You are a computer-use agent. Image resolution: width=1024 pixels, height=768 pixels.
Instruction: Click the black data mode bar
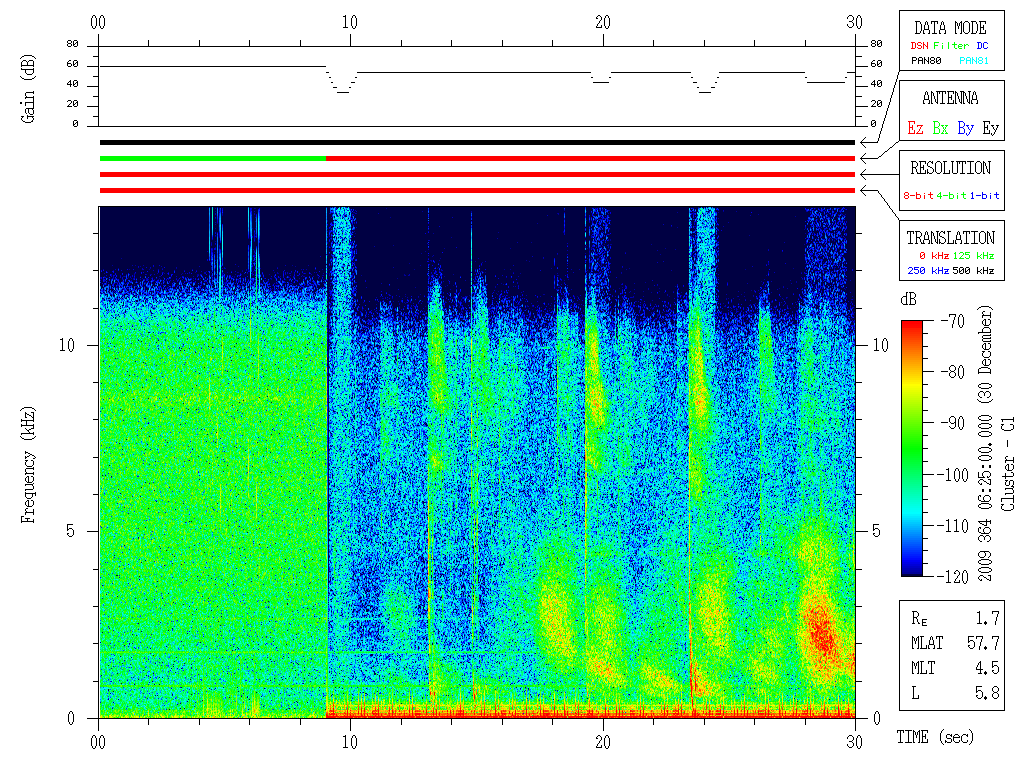point(477,142)
